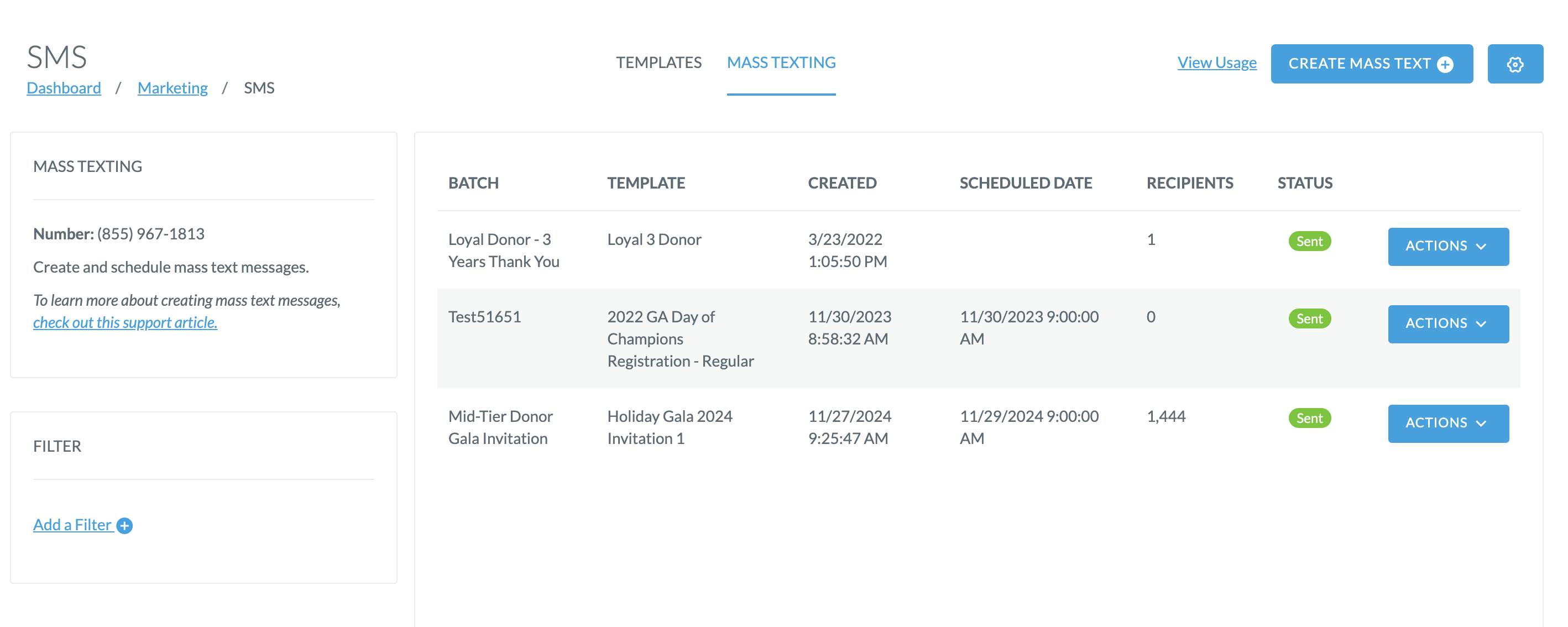Click template 2022 GA Day of Champions Registration
Image resolution: width=1568 pixels, height=627 pixels.
coord(681,339)
